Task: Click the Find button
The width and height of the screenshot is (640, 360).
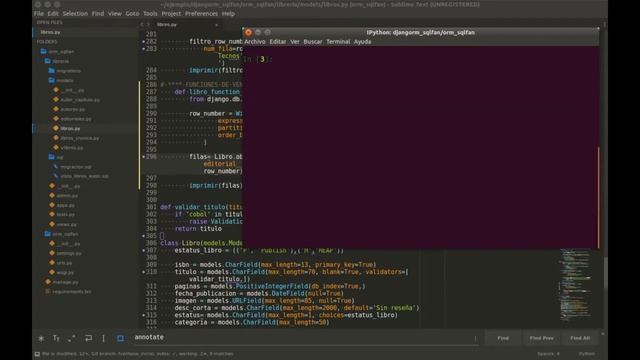Action: (503, 338)
